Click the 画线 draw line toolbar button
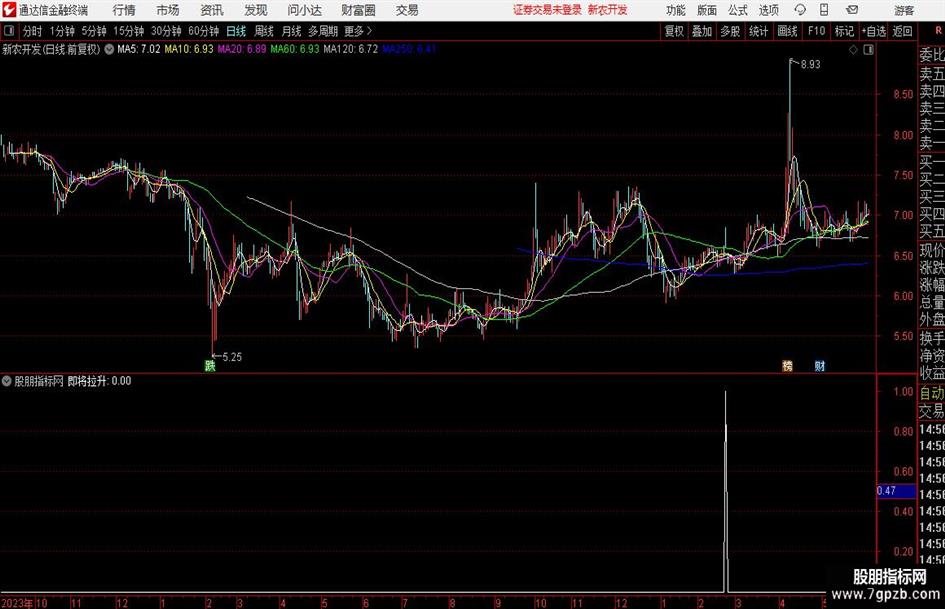Screen dimensions: 945x609 click(x=787, y=31)
